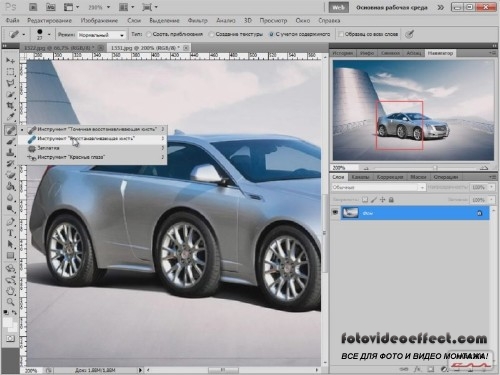This screenshot has height=375, width=500.
Task: Toggle Quick Mask mode
Action: coord(10,339)
